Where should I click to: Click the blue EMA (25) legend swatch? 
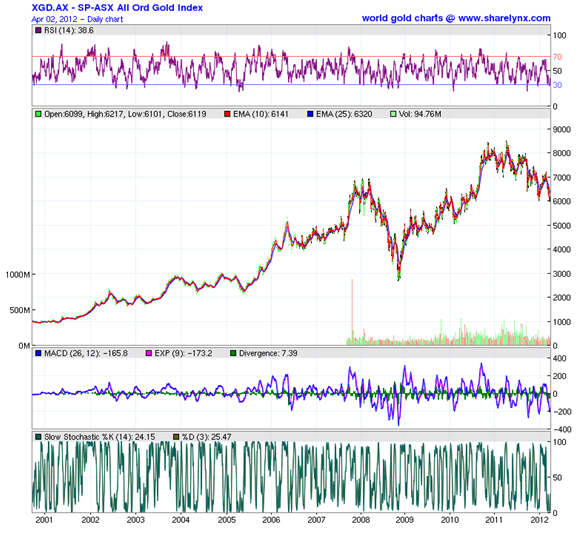pyautogui.click(x=310, y=114)
